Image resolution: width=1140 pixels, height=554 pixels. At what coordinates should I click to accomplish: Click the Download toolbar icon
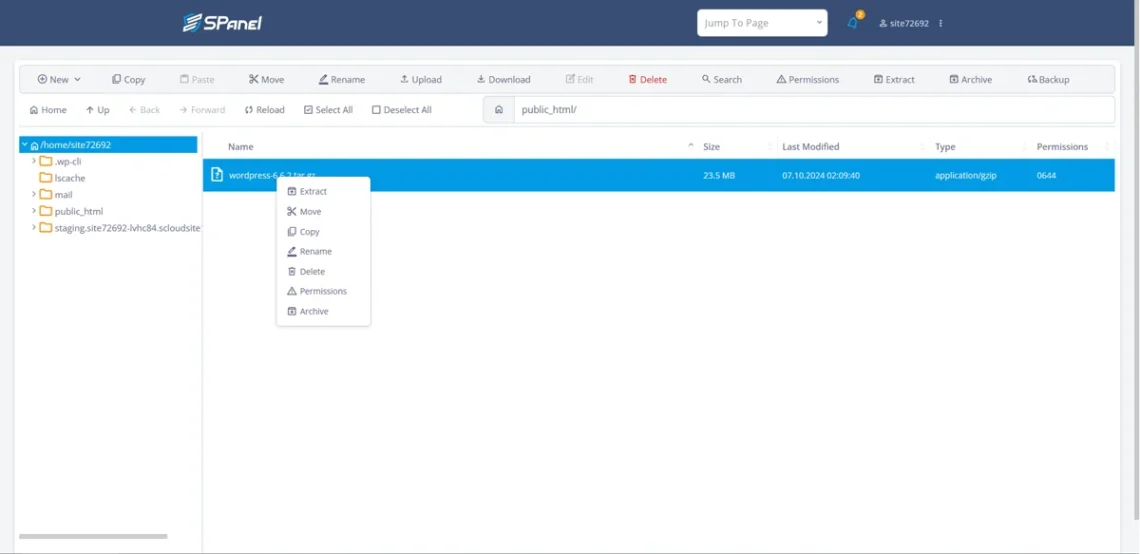[481, 80]
